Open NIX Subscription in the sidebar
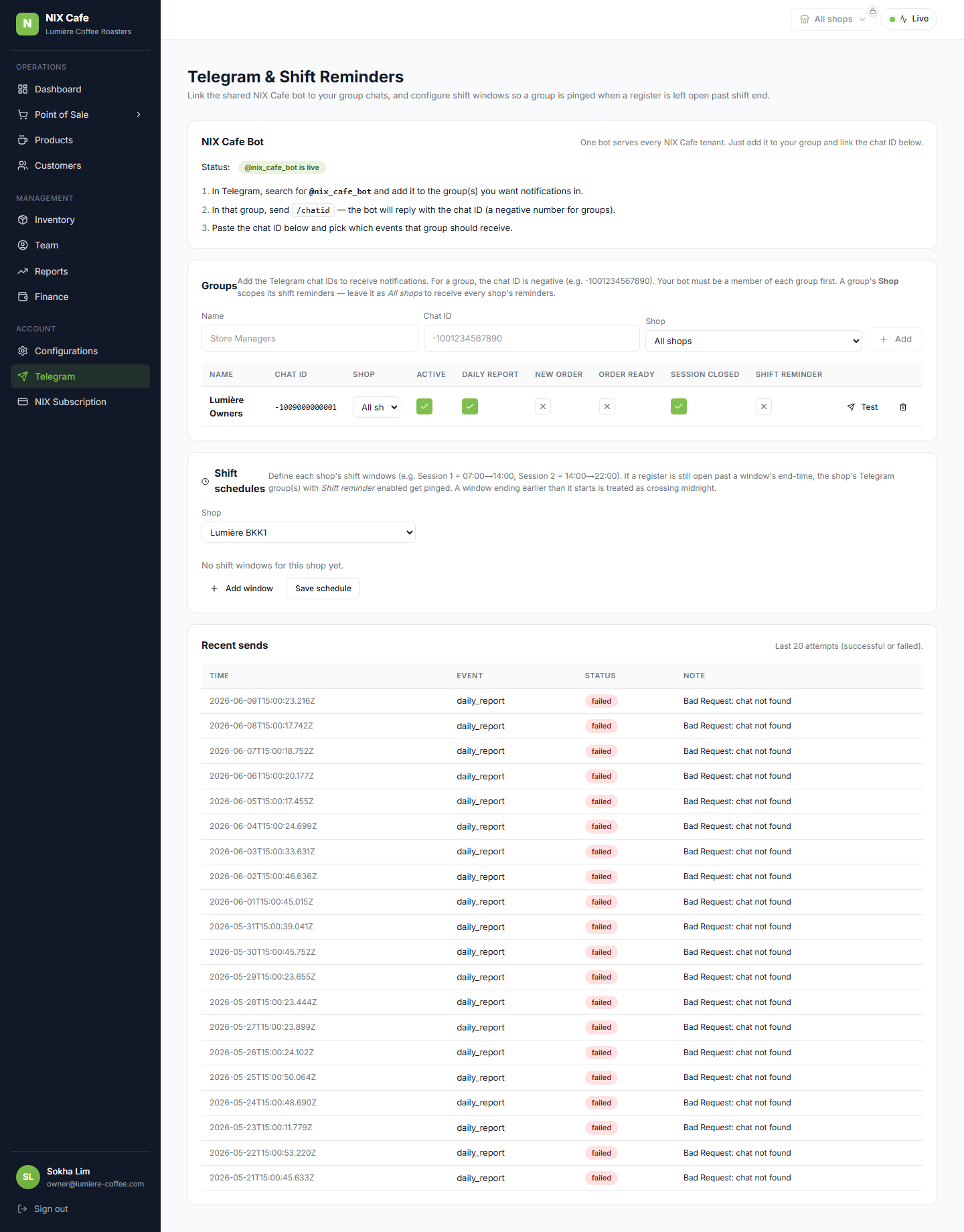Image resolution: width=964 pixels, height=1232 pixels. point(80,402)
